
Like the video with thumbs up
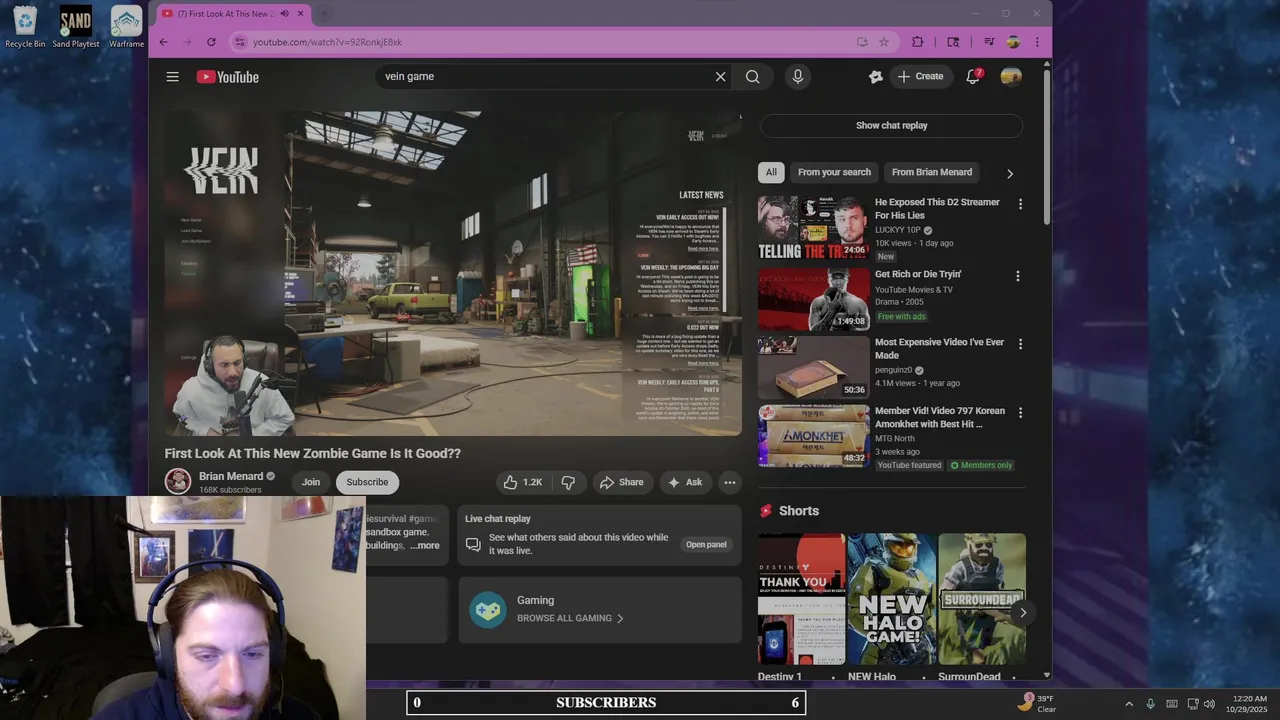tap(523, 482)
